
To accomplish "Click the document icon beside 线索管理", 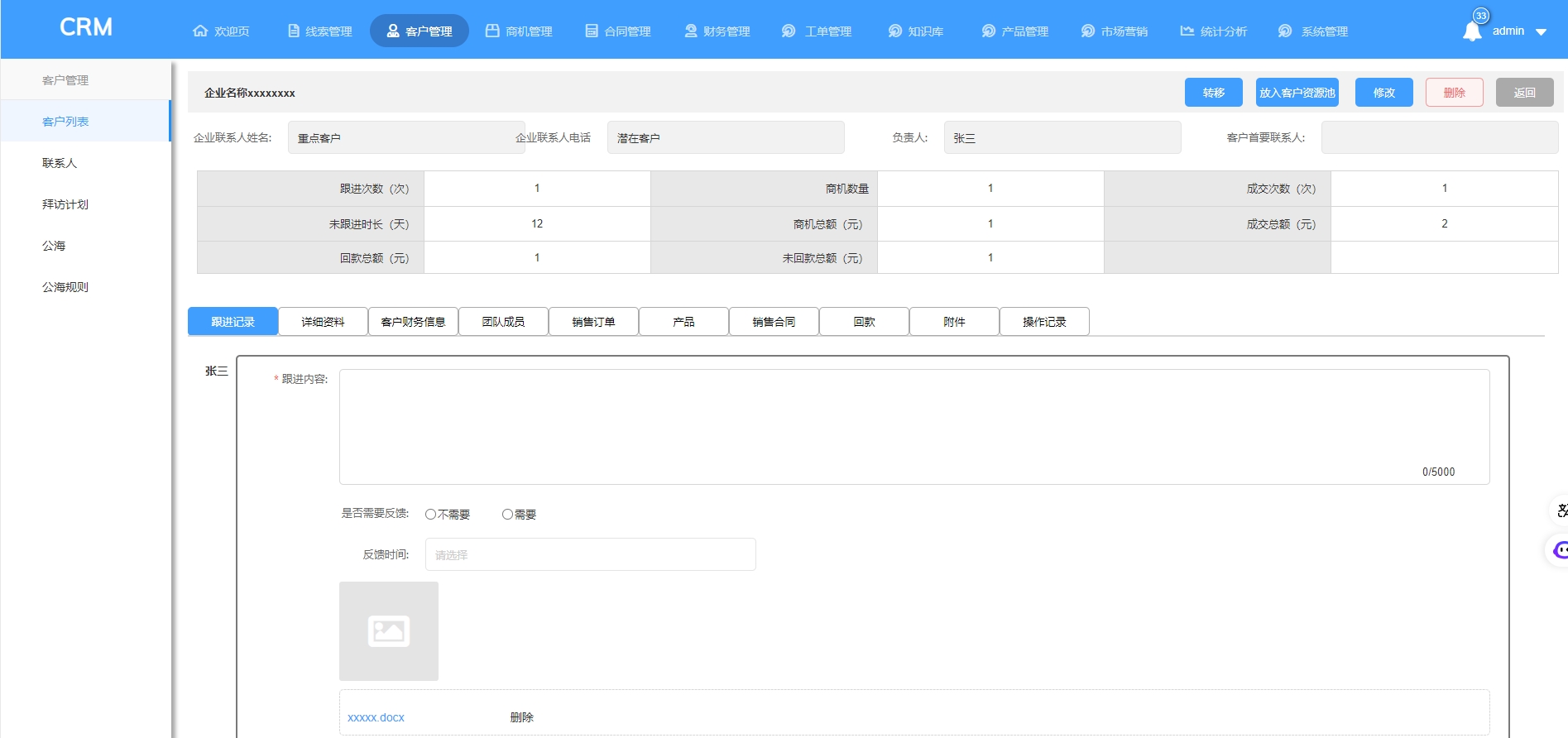I will (294, 31).
